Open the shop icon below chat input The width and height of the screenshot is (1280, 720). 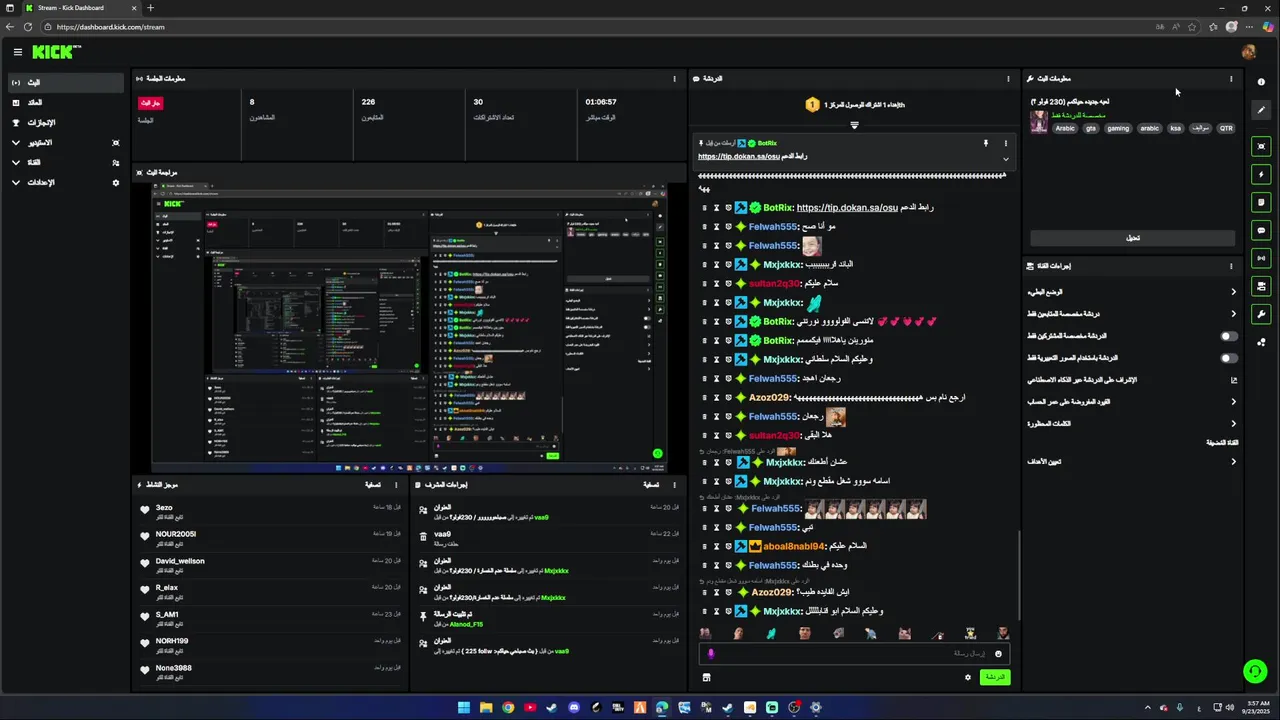coord(706,677)
